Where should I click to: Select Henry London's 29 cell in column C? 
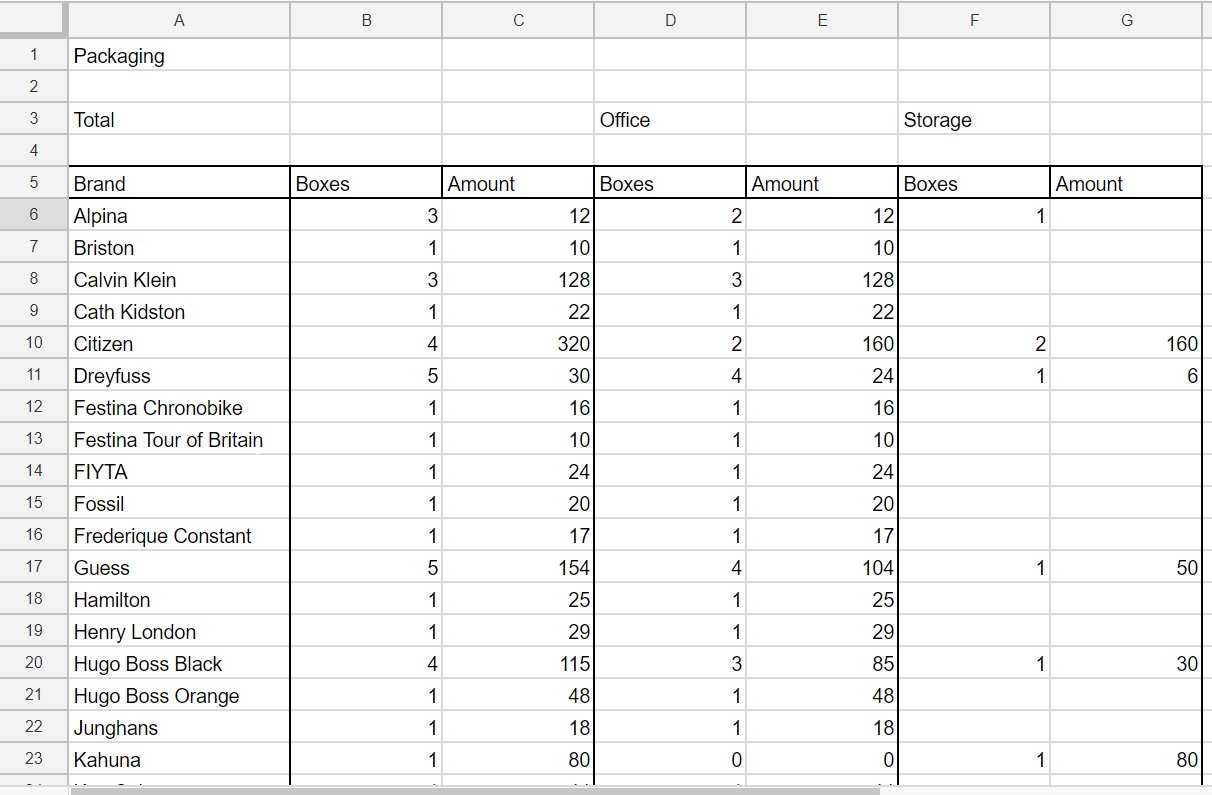518,632
